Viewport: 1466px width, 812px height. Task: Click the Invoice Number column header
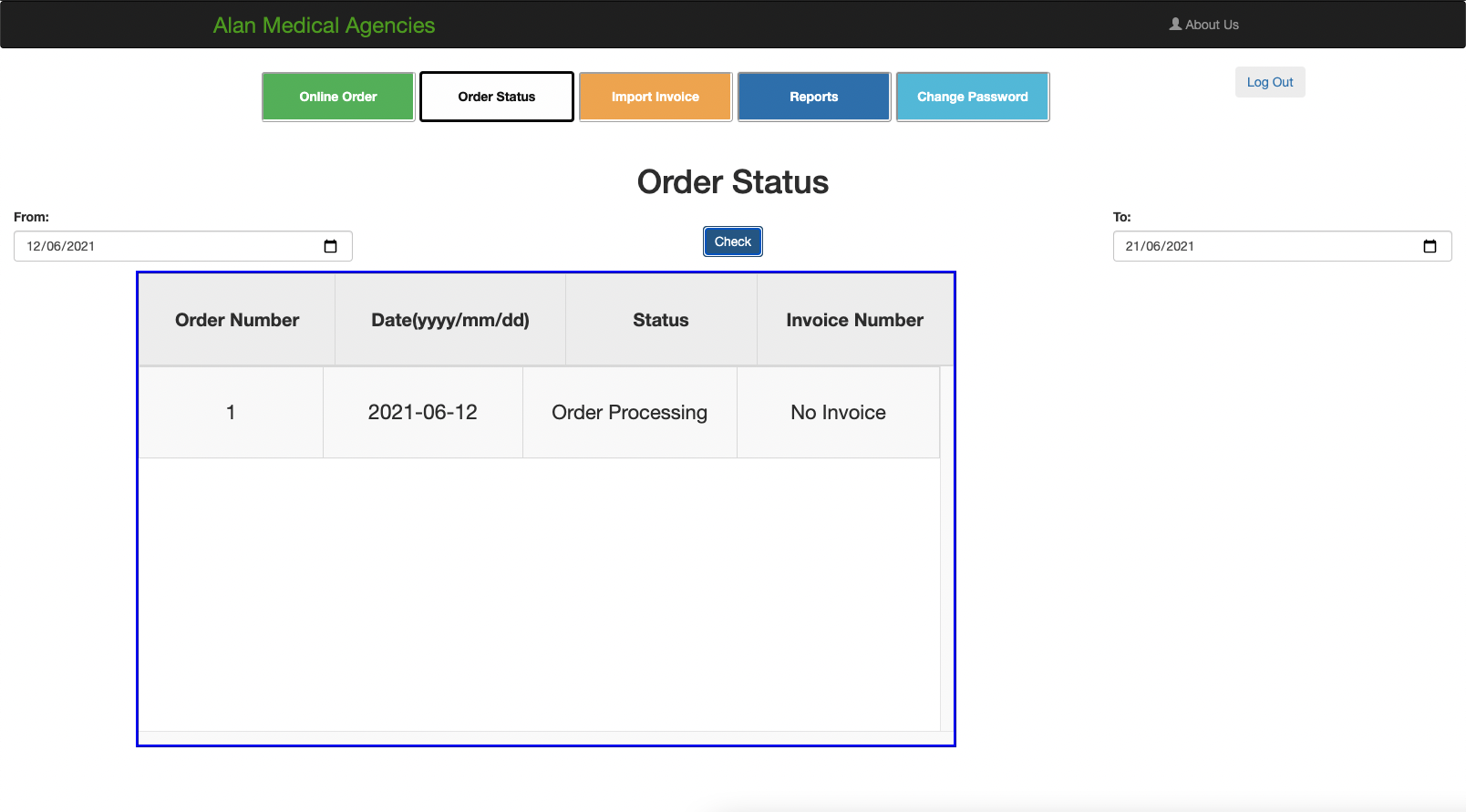pyautogui.click(x=855, y=320)
